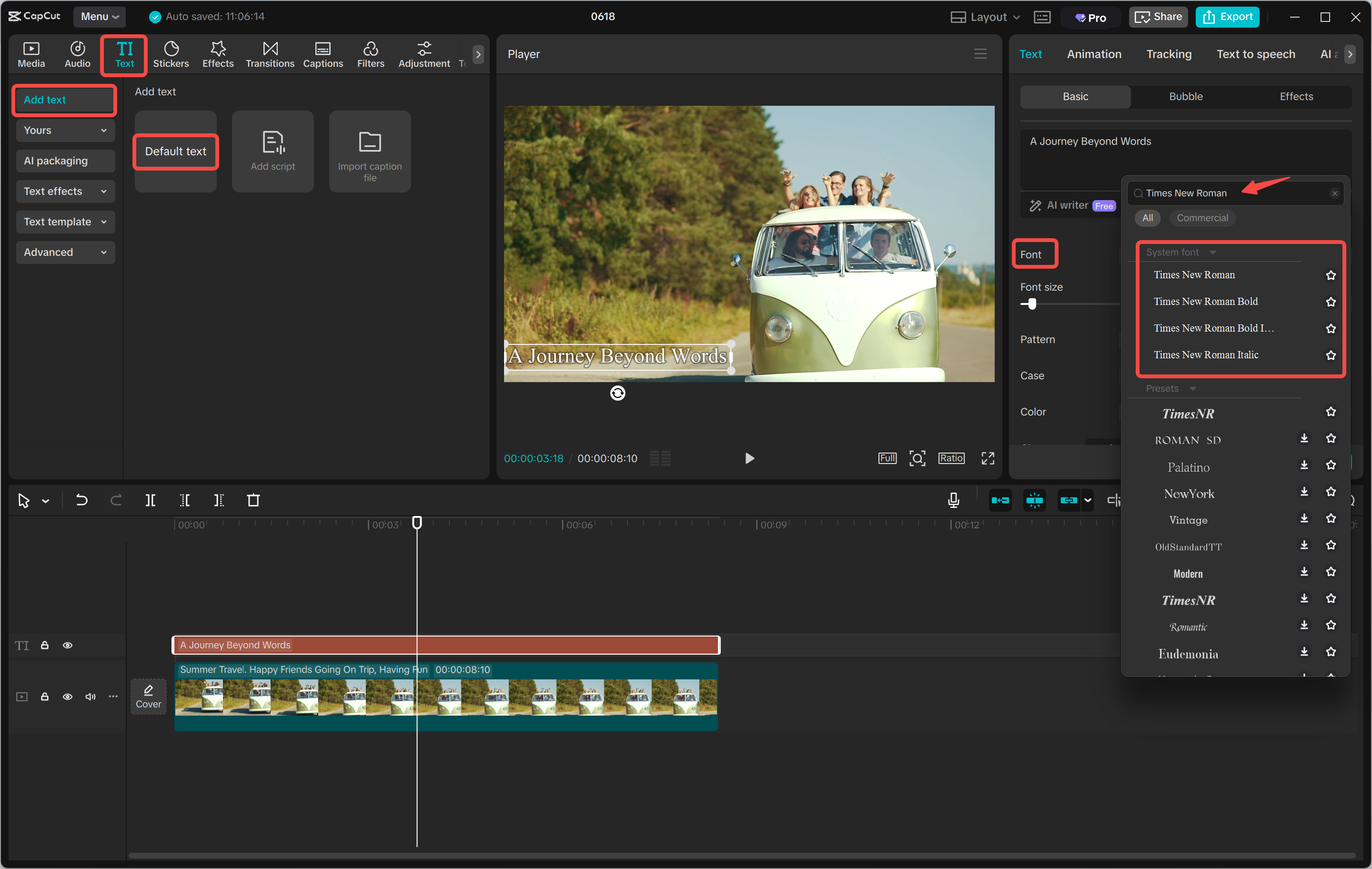Undo the last edit in the timeline
Image resolution: width=1372 pixels, height=869 pixels.
pyautogui.click(x=81, y=500)
